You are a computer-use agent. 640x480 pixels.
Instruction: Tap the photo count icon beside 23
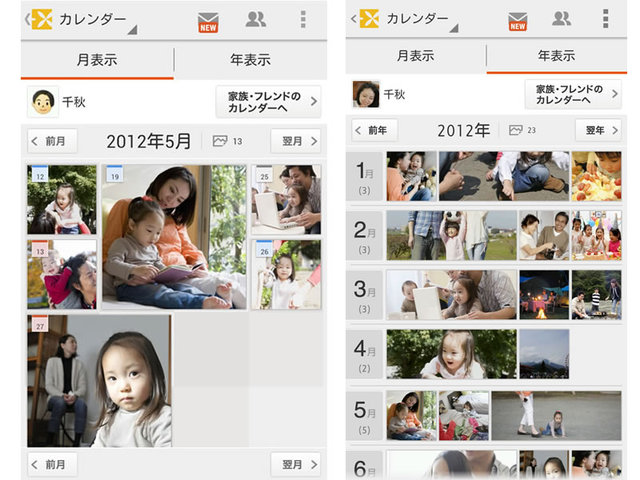(x=516, y=130)
